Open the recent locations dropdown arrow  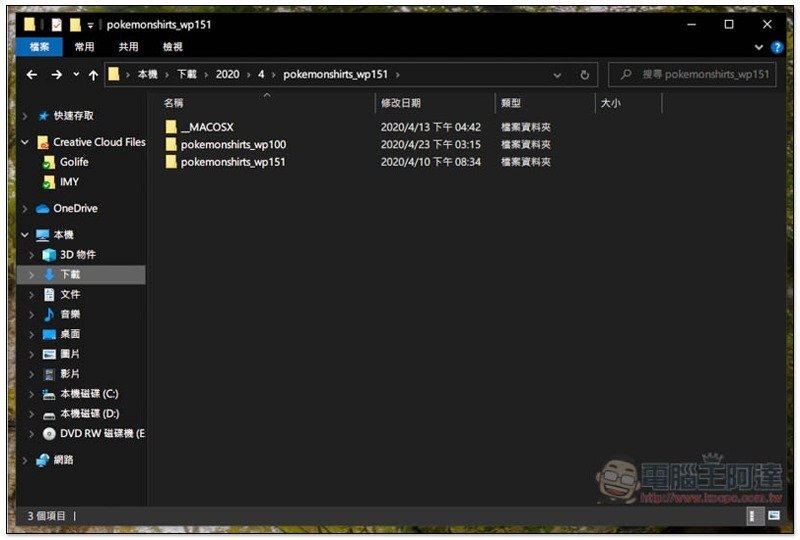point(76,75)
